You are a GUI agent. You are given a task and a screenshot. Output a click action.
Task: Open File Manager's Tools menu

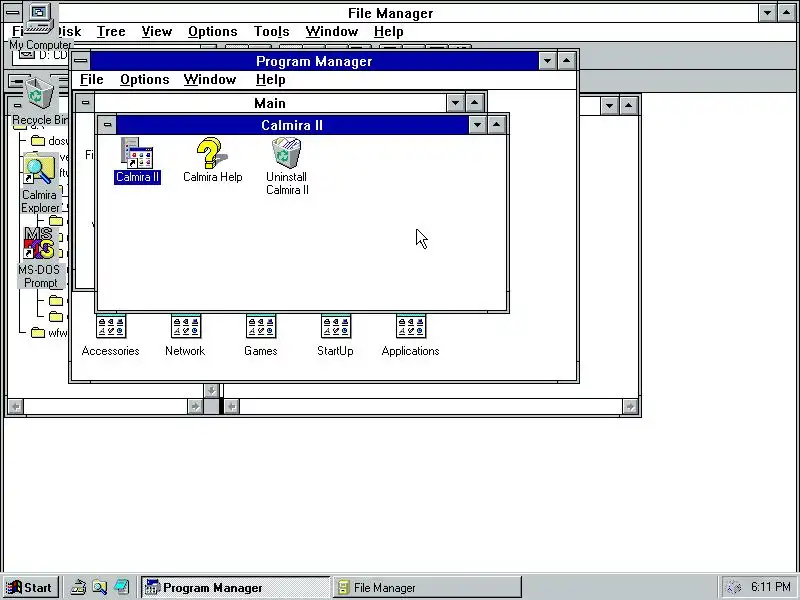click(x=271, y=32)
